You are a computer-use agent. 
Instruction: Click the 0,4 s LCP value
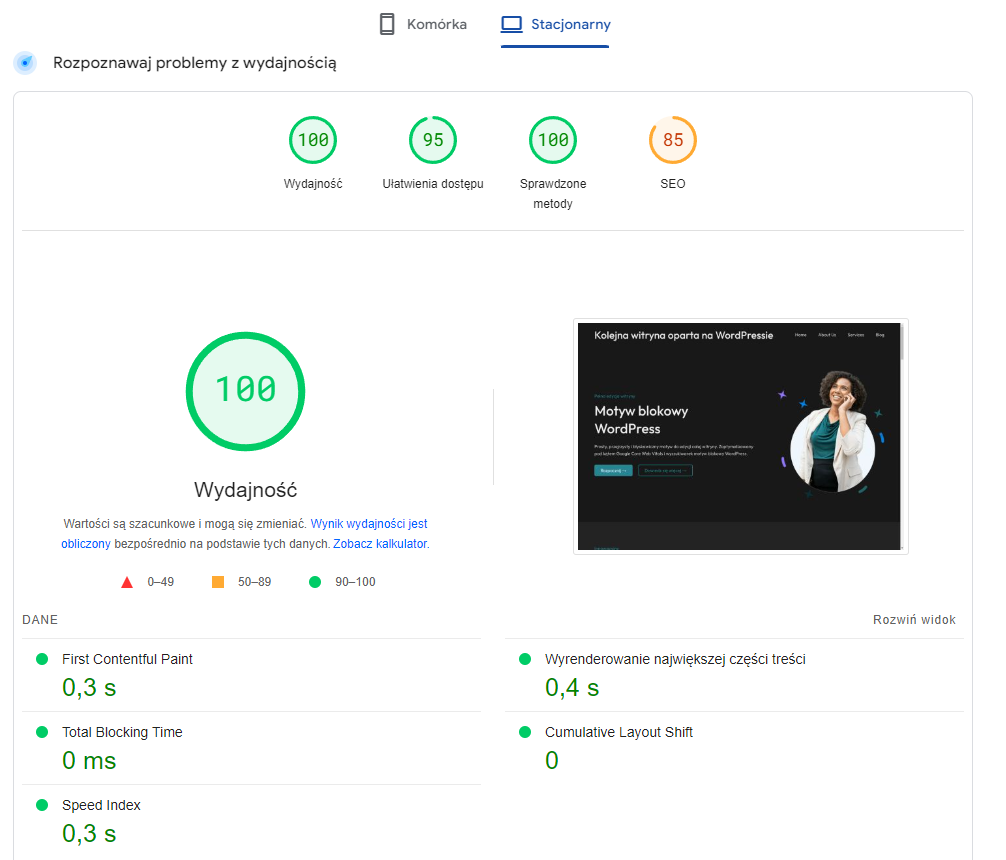(x=572, y=688)
